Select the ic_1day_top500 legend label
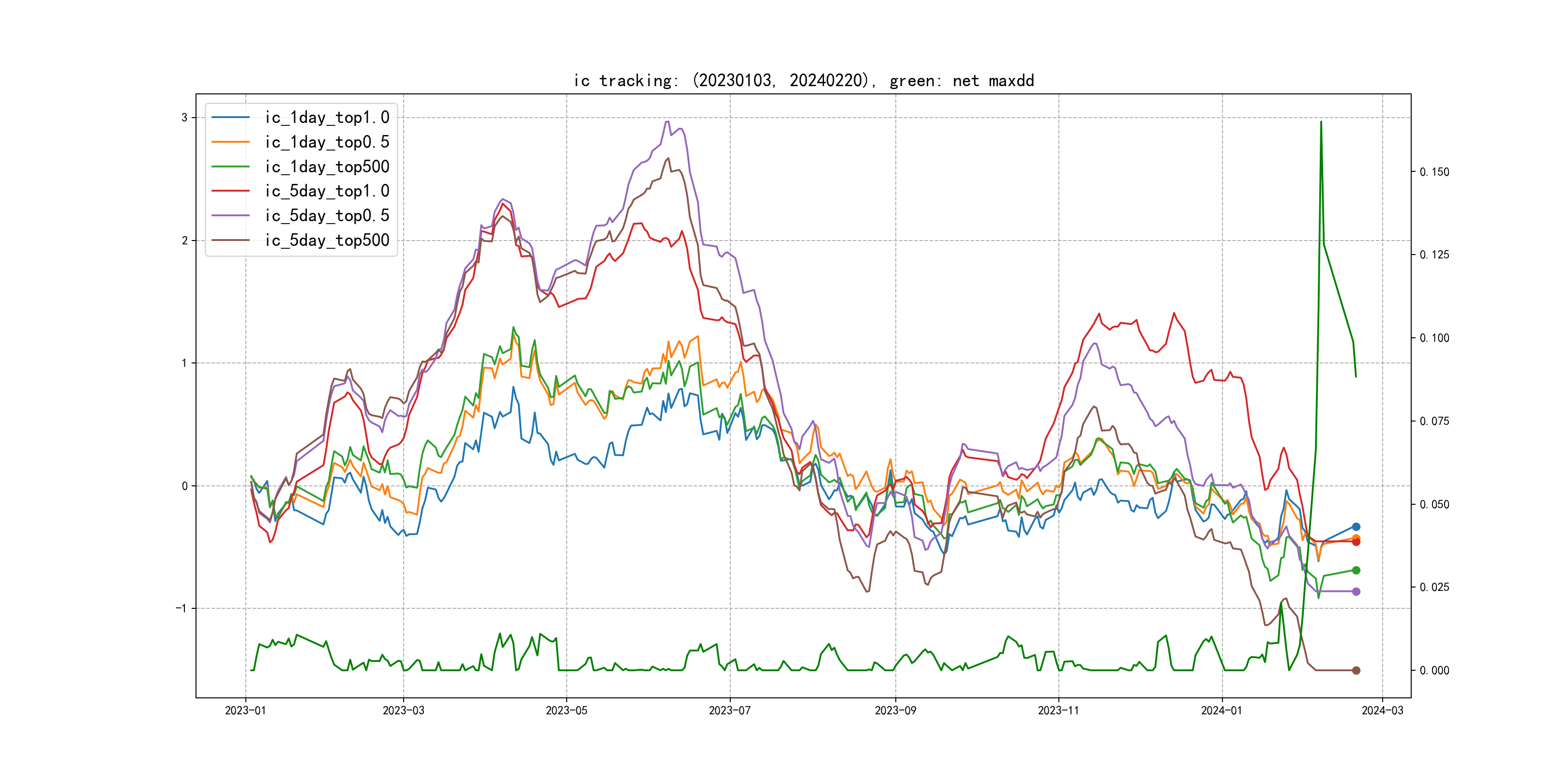1568x784 pixels. (327, 167)
